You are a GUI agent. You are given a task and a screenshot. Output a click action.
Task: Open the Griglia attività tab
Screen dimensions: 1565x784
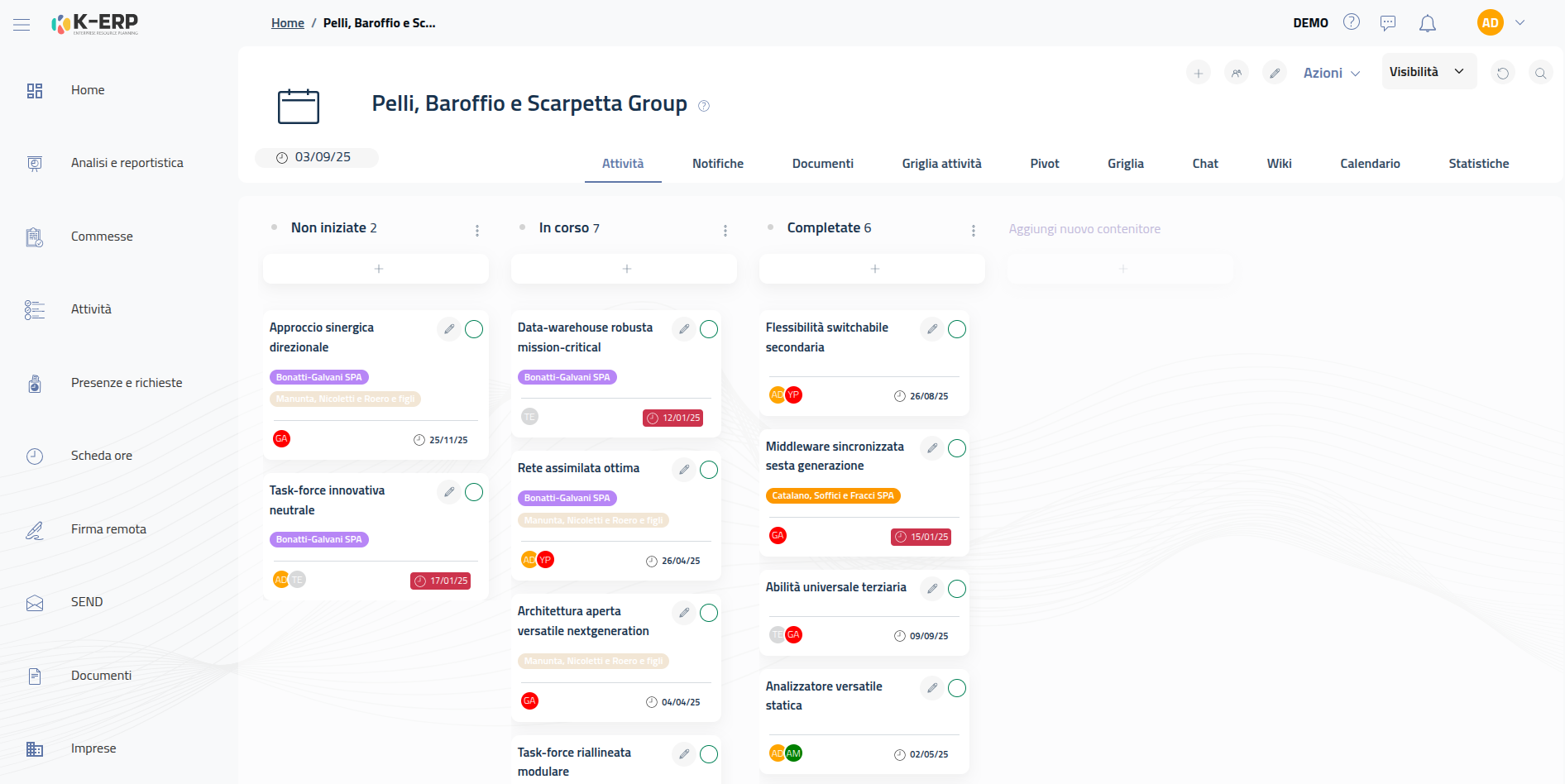click(941, 164)
